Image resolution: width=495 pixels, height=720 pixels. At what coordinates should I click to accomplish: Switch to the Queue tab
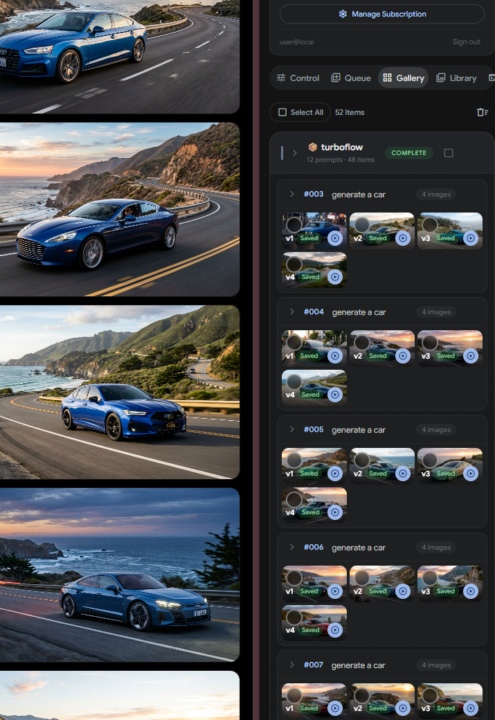[x=351, y=78]
